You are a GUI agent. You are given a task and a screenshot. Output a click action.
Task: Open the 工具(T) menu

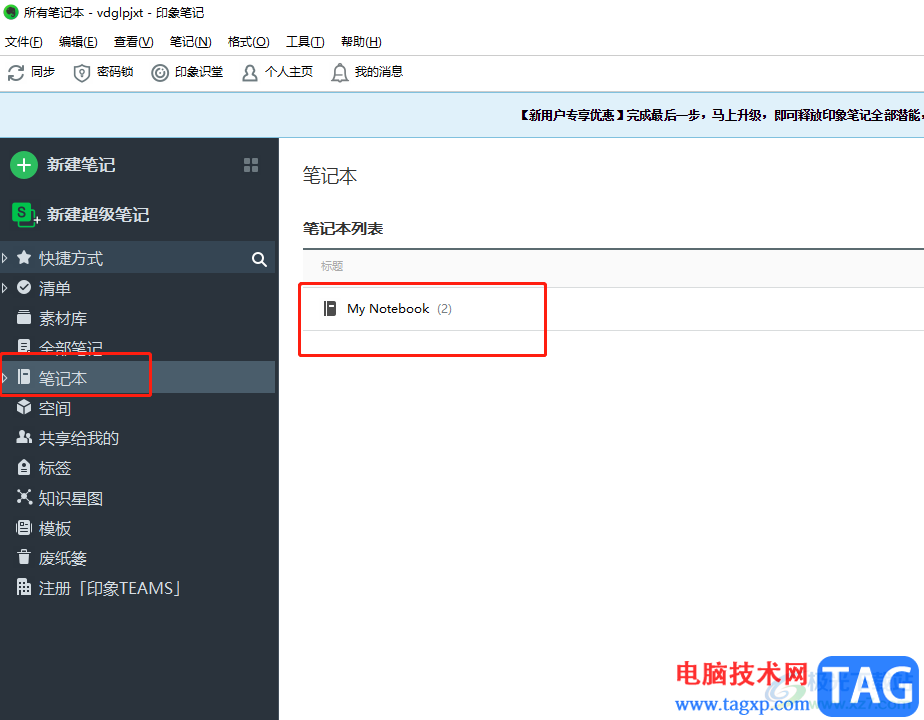[305, 42]
